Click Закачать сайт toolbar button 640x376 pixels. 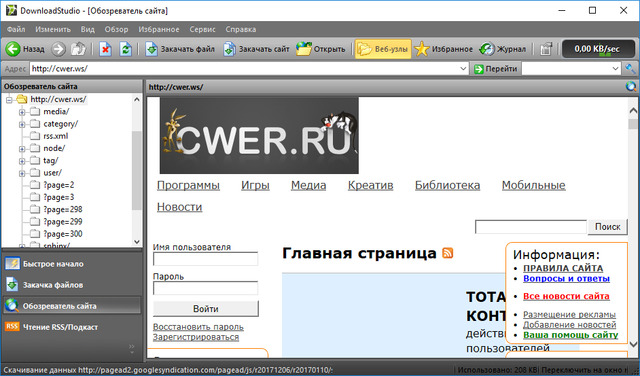[256, 49]
